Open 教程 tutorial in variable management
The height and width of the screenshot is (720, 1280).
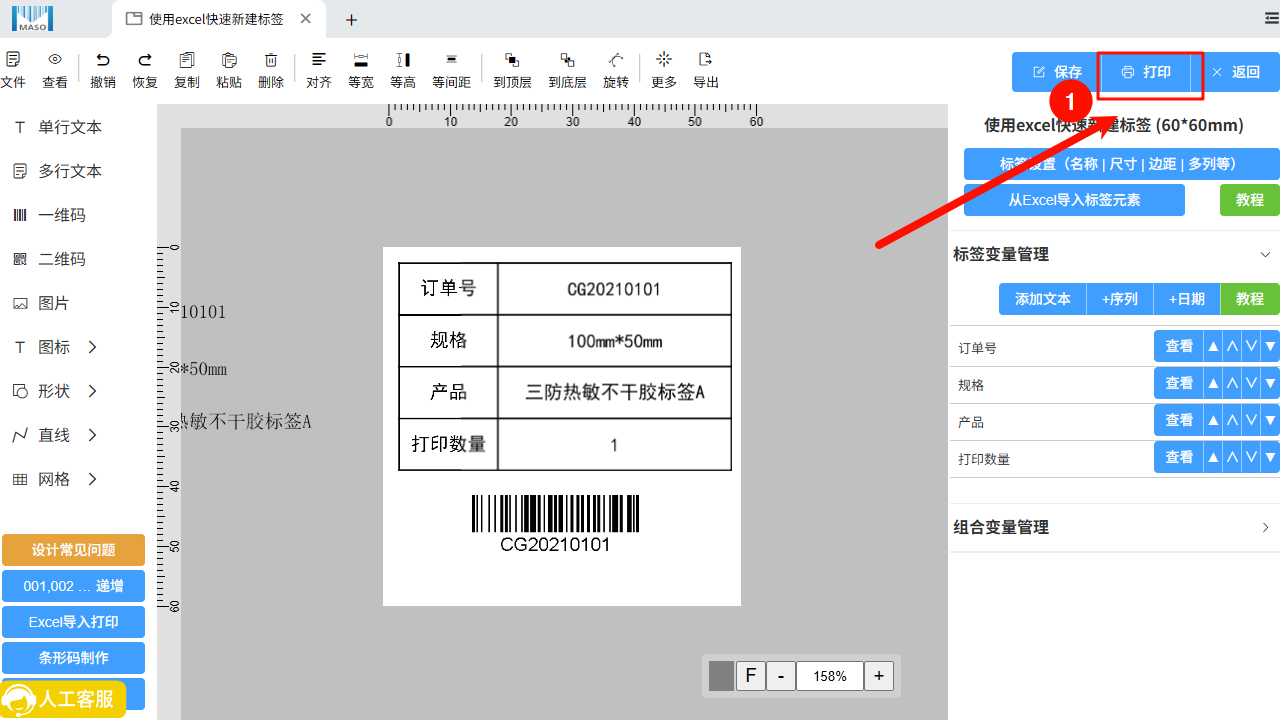1250,299
